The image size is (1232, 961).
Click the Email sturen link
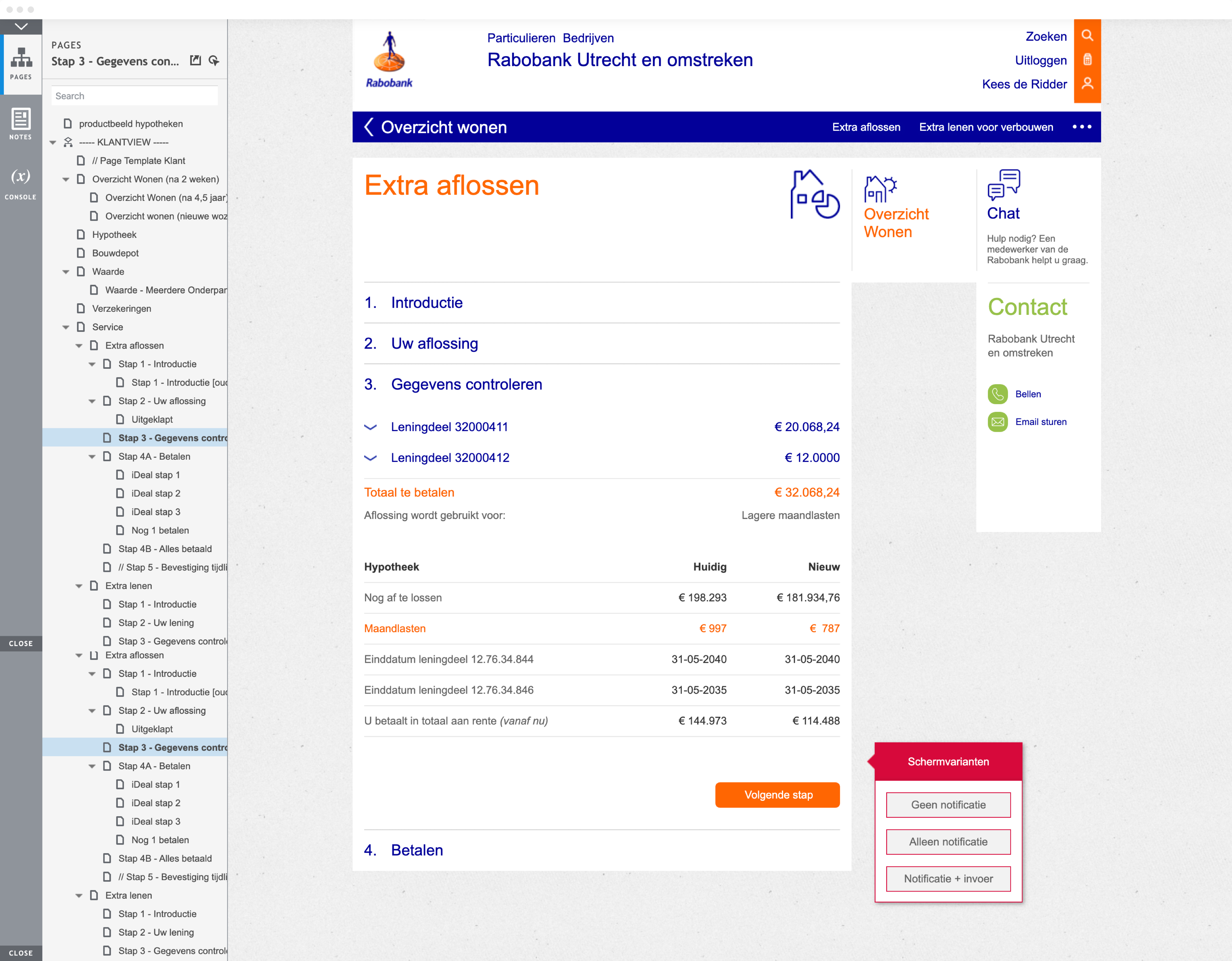[x=1041, y=421]
